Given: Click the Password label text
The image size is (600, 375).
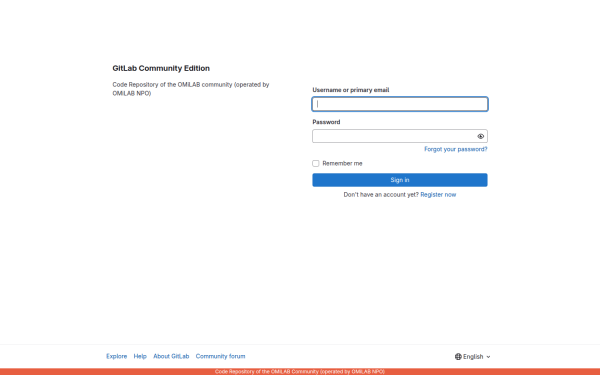Looking at the screenshot, I should tap(326, 122).
